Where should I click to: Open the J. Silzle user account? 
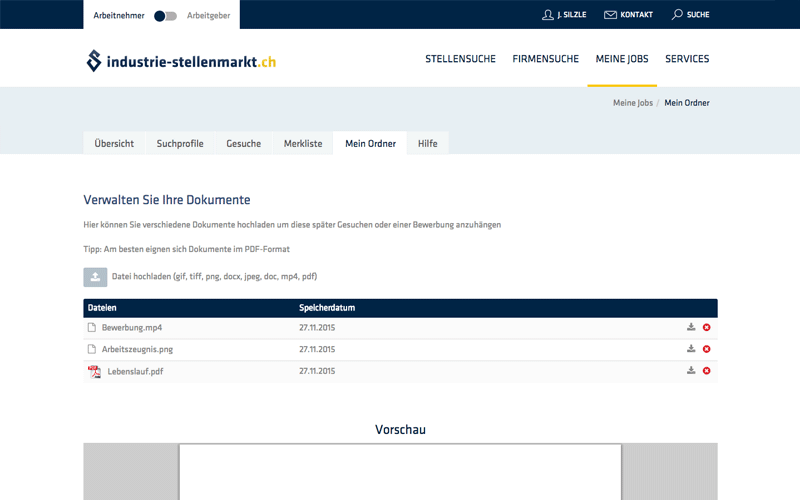[x=563, y=15]
